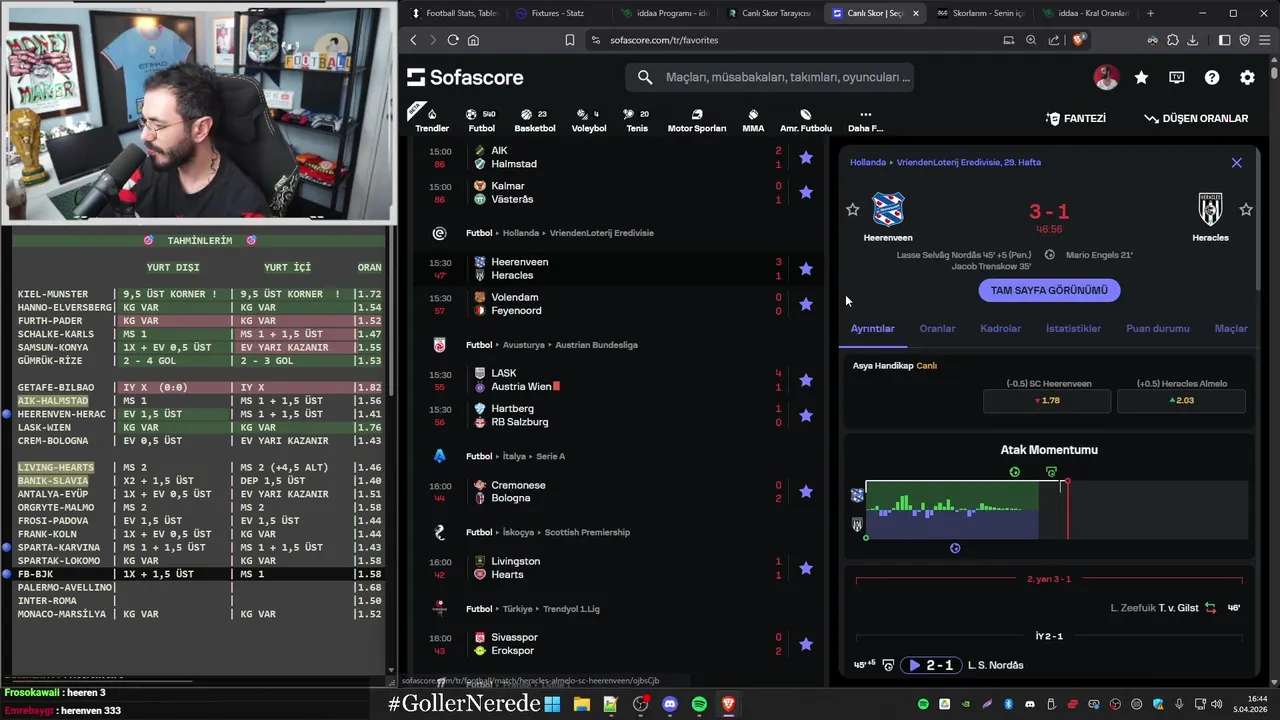The height and width of the screenshot is (720, 1280).
Task: Open Discord from the taskbar
Action: point(670,704)
